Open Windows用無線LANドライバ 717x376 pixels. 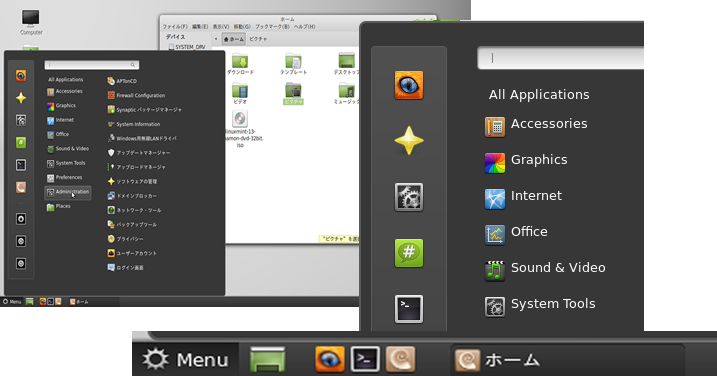click(x=142, y=139)
